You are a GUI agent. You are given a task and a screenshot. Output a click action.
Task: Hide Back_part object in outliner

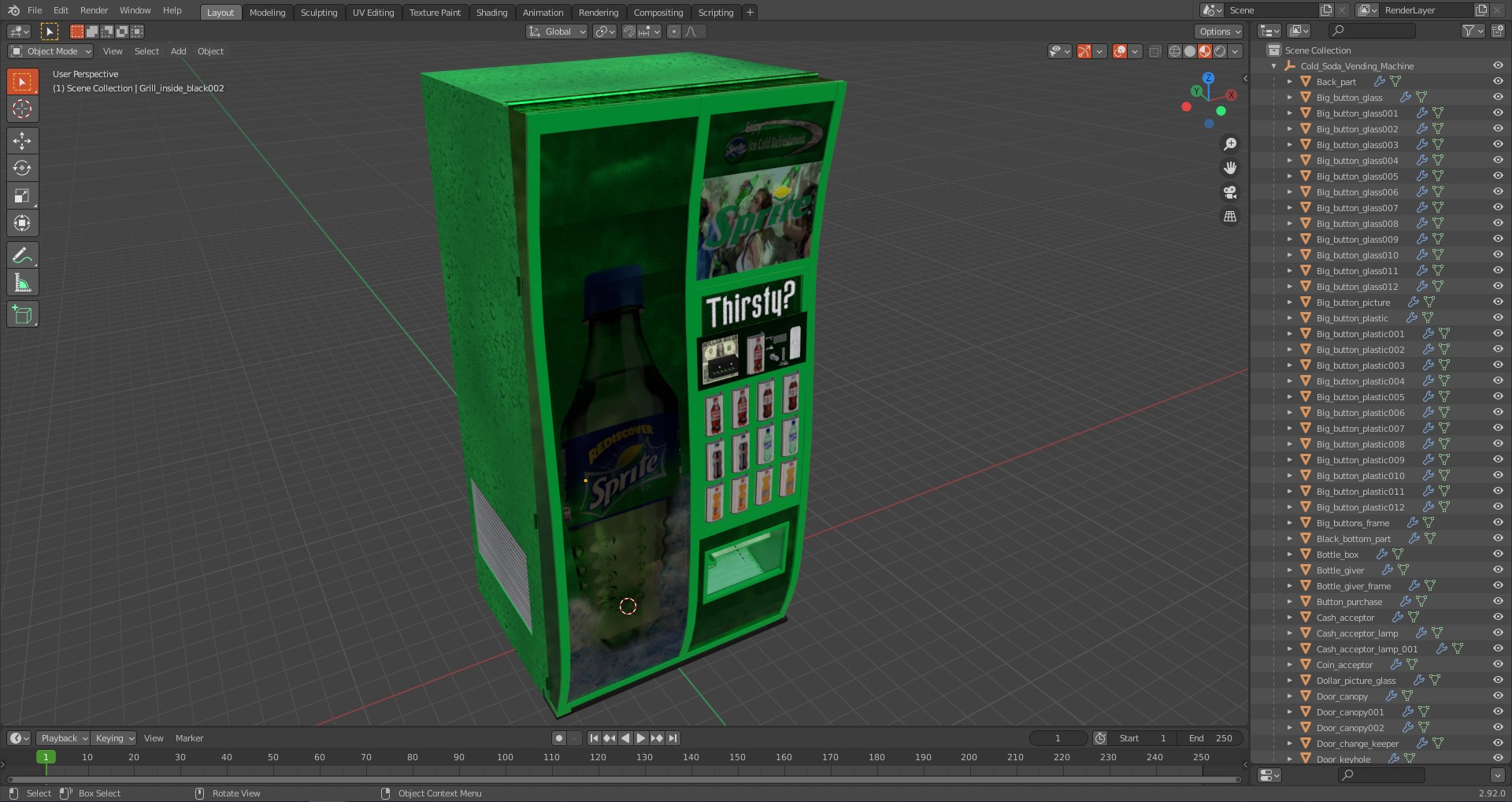click(x=1498, y=81)
